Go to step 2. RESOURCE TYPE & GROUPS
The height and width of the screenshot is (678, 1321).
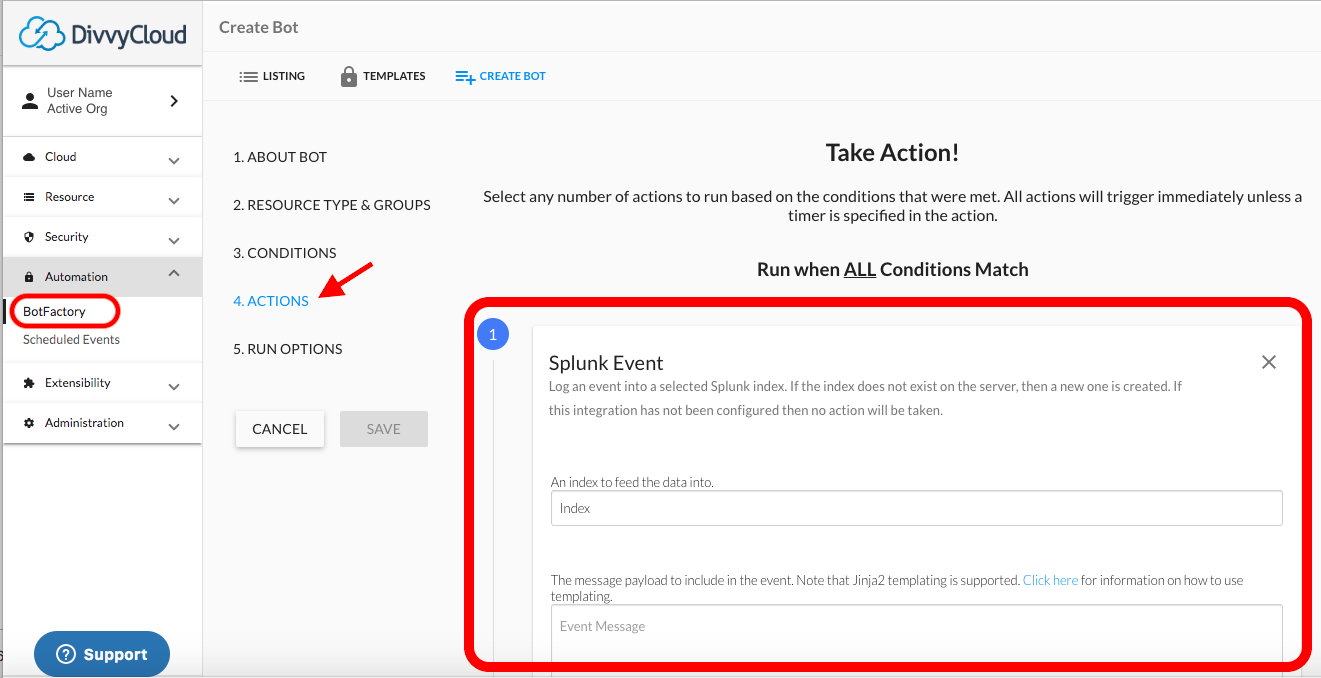(x=332, y=205)
